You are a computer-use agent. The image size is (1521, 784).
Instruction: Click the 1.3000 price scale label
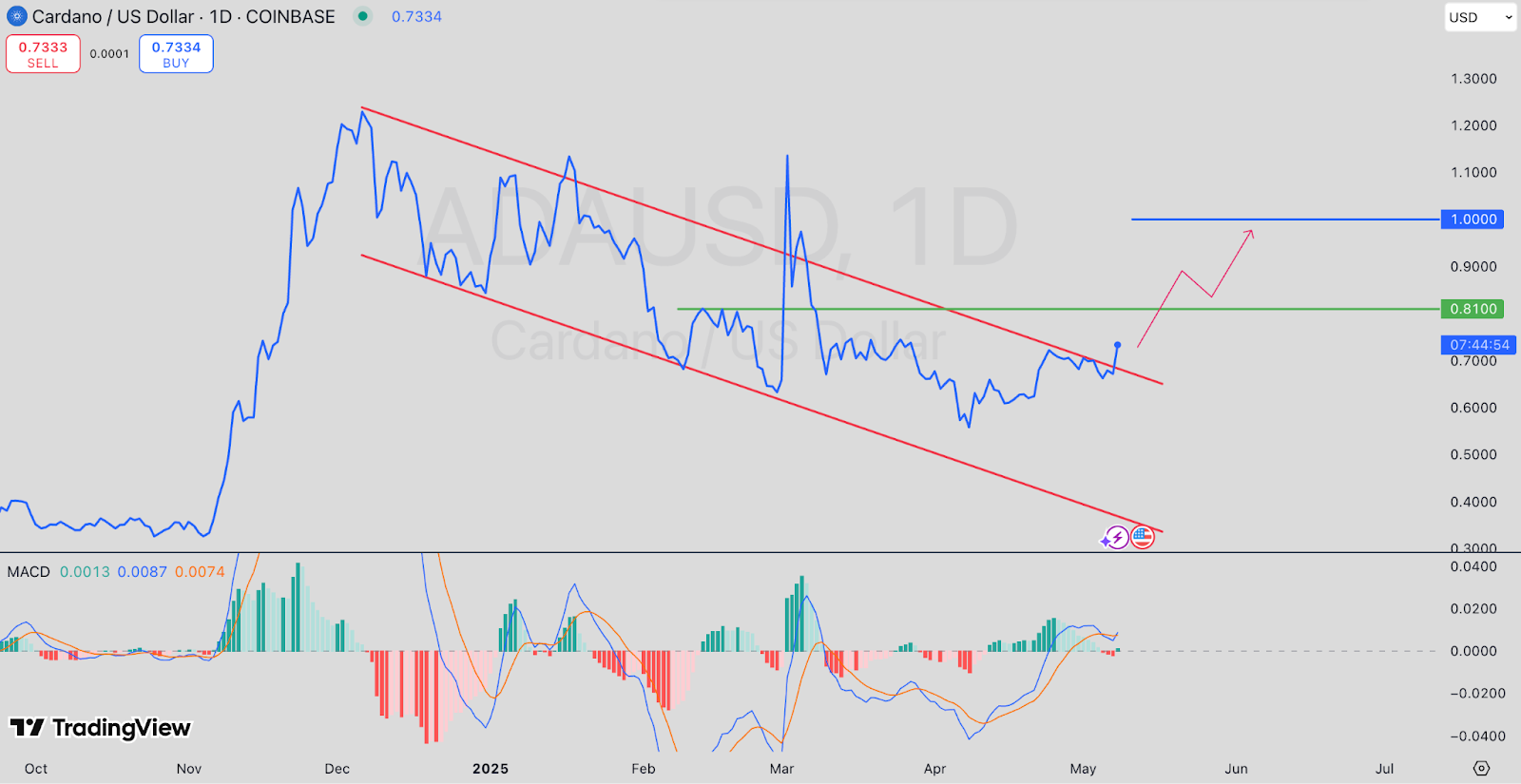coord(1473,79)
